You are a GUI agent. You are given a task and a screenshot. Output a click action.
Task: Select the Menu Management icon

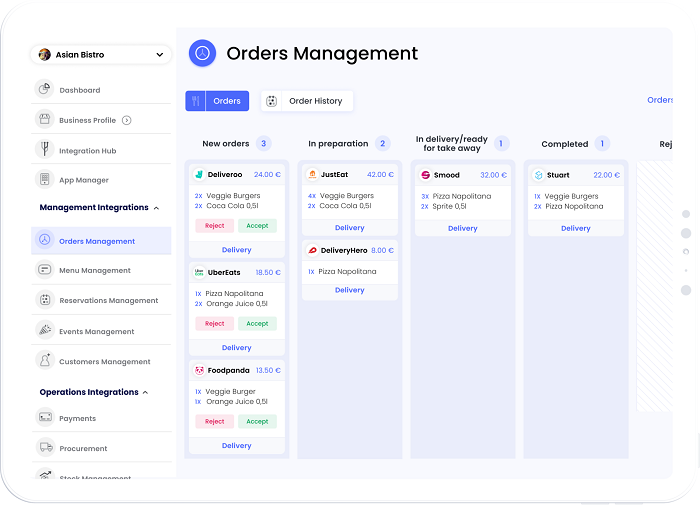[x=44, y=270]
